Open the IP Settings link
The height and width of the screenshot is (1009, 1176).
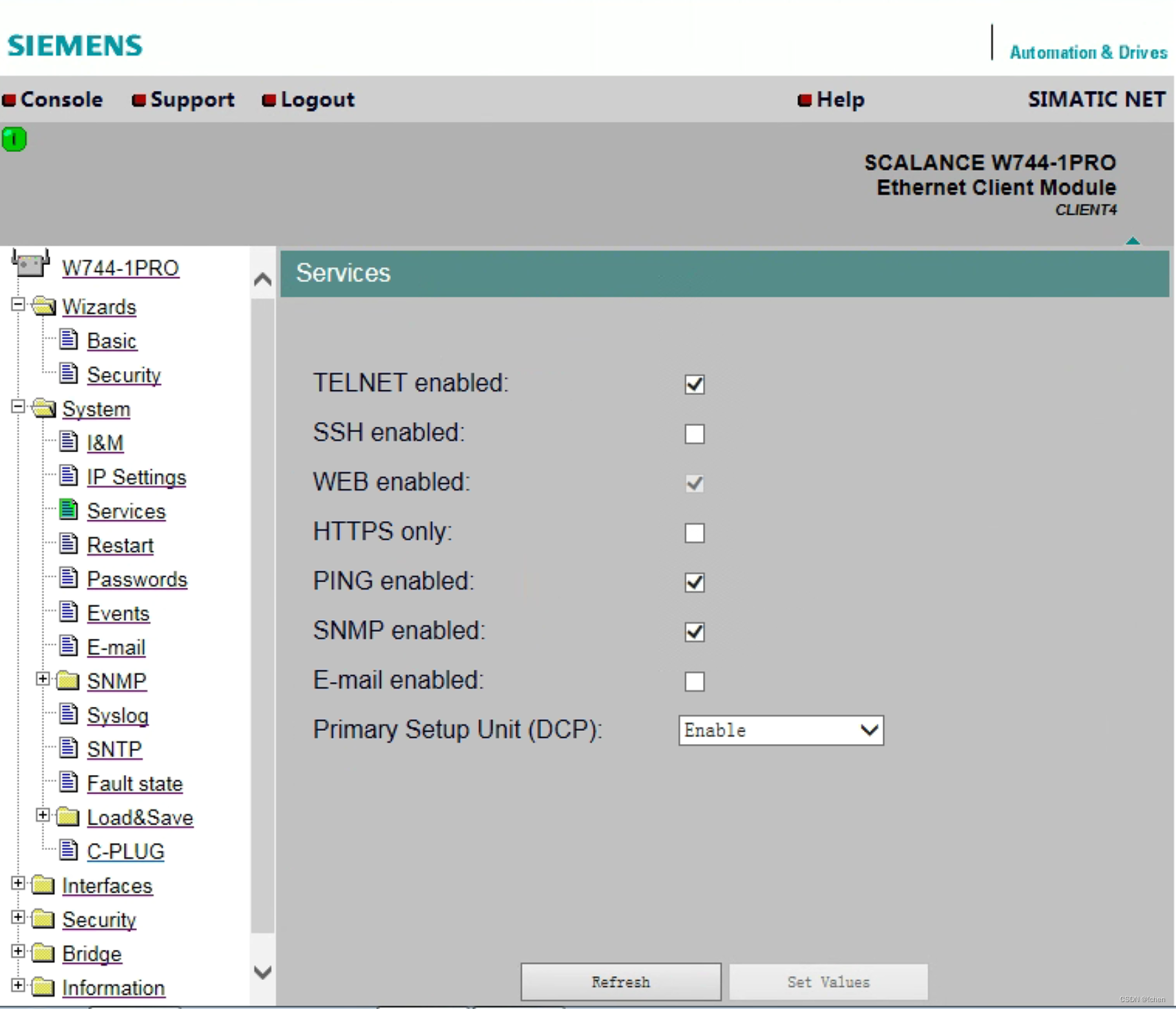[136, 477]
